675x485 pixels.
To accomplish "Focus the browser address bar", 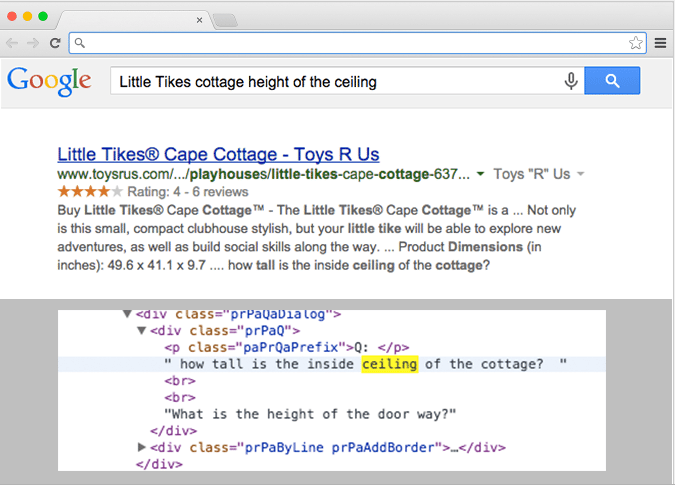I will [x=357, y=43].
